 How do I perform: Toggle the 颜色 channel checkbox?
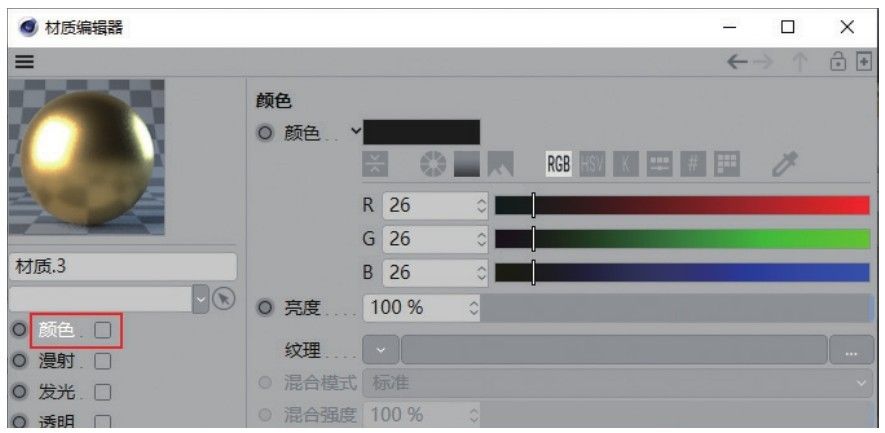pos(103,330)
